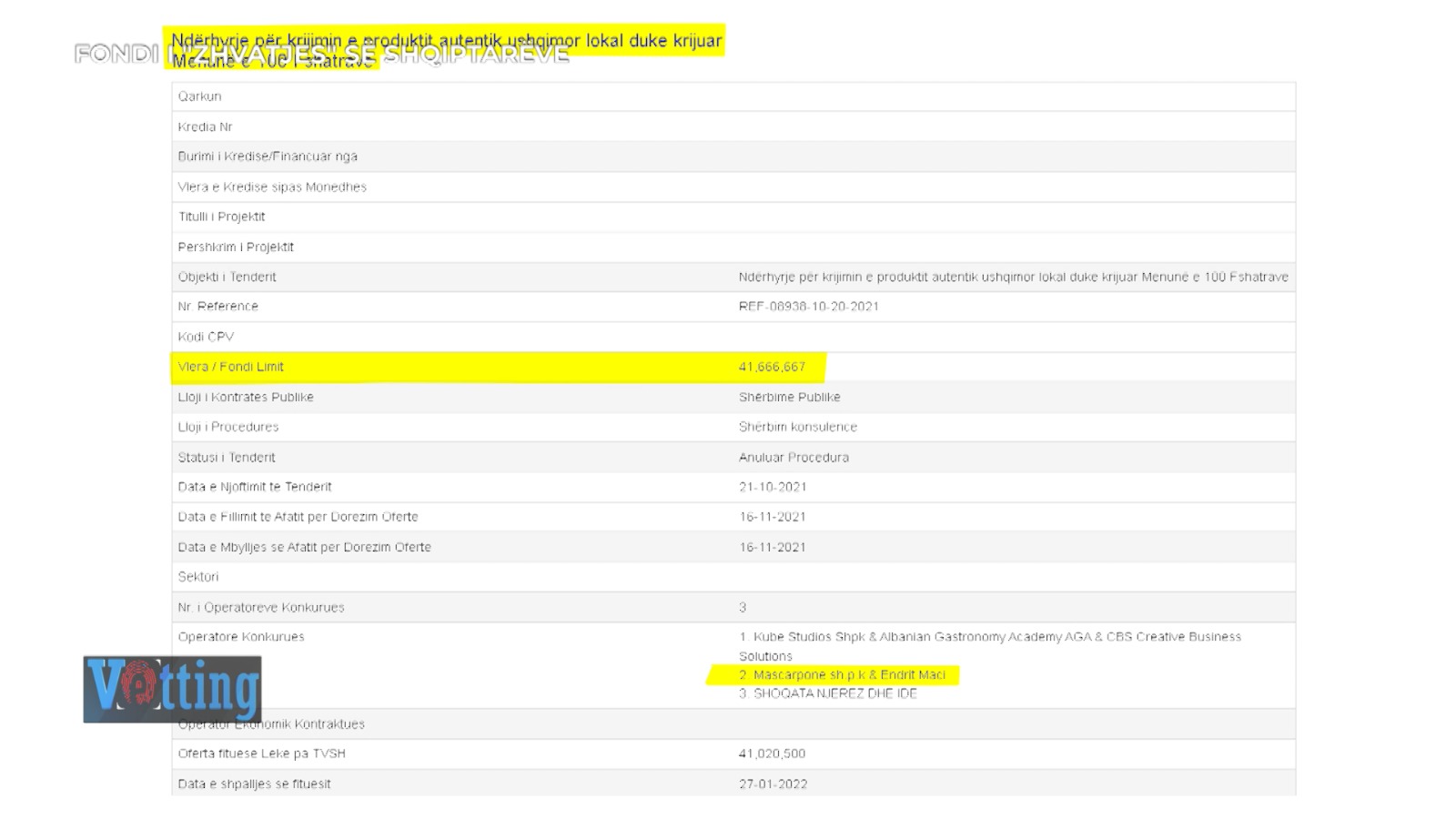Click the Objekti i Tenderit row label

[x=227, y=277]
